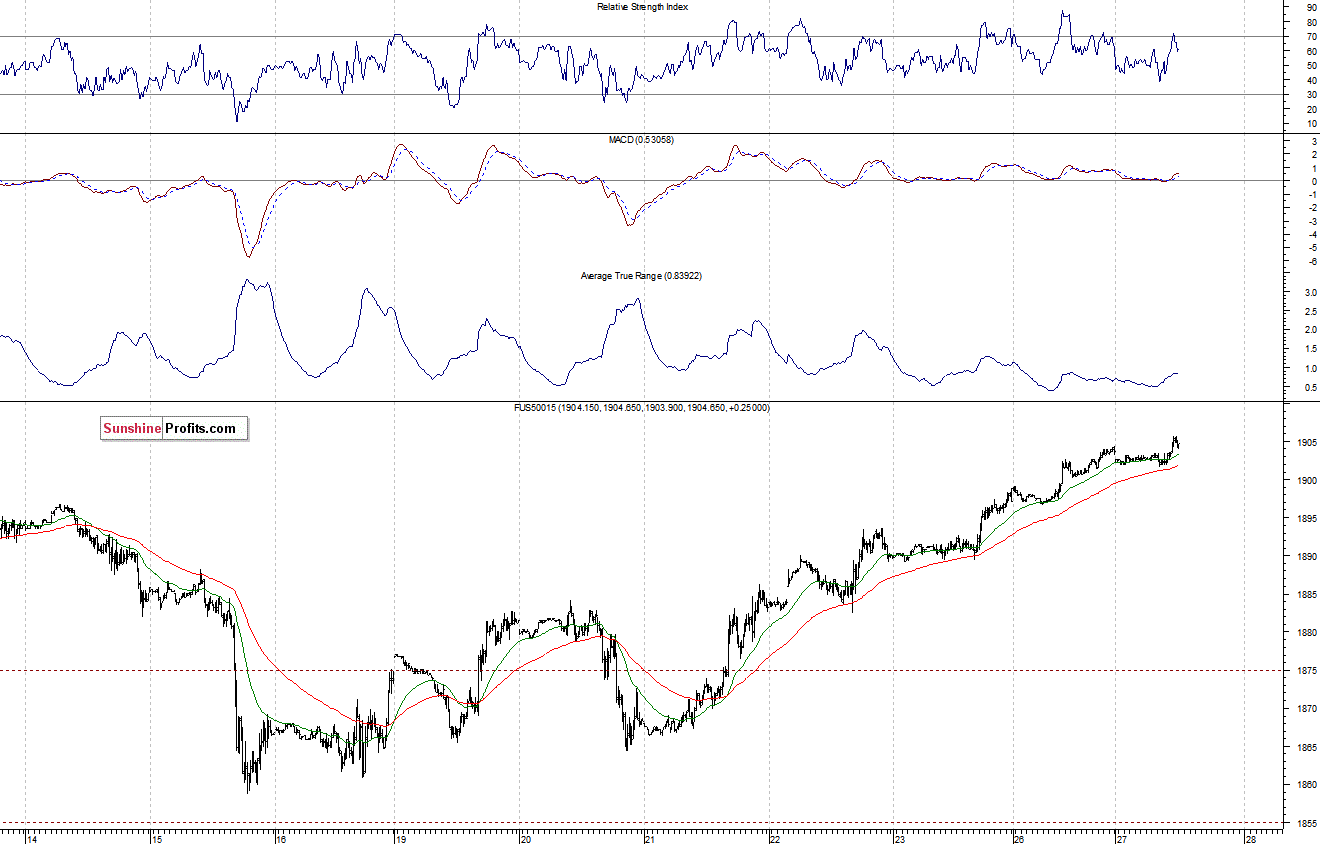Viewport: 1320px width, 844px height.
Task: Select date label 28 on time axis
Action: [x=1250, y=840]
